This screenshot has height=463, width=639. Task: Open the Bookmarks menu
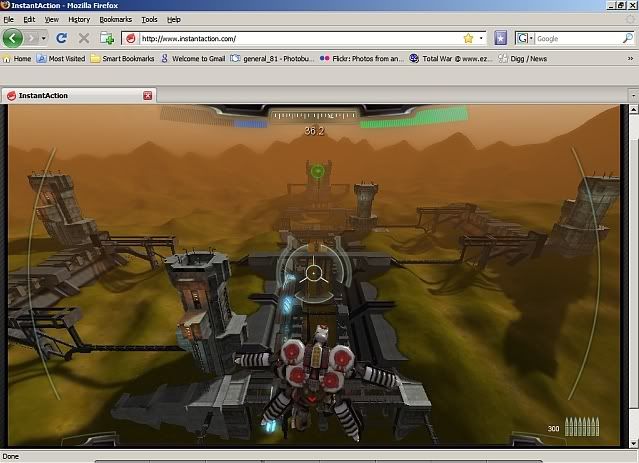coord(115,19)
